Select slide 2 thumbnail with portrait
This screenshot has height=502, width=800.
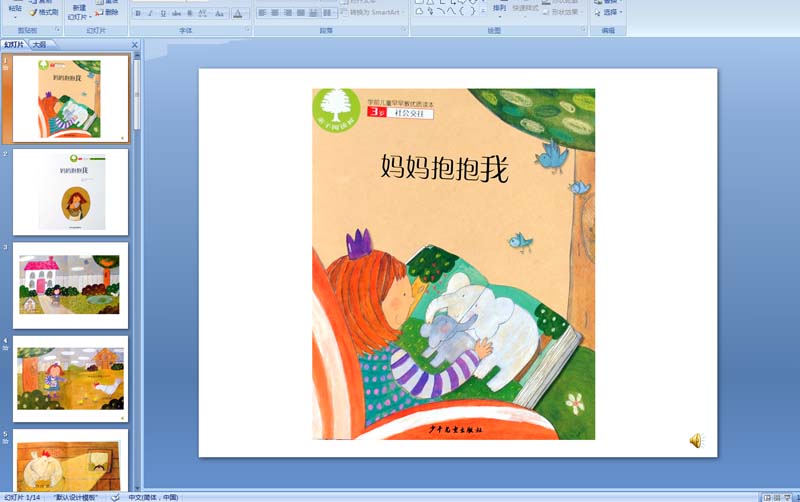[70, 192]
